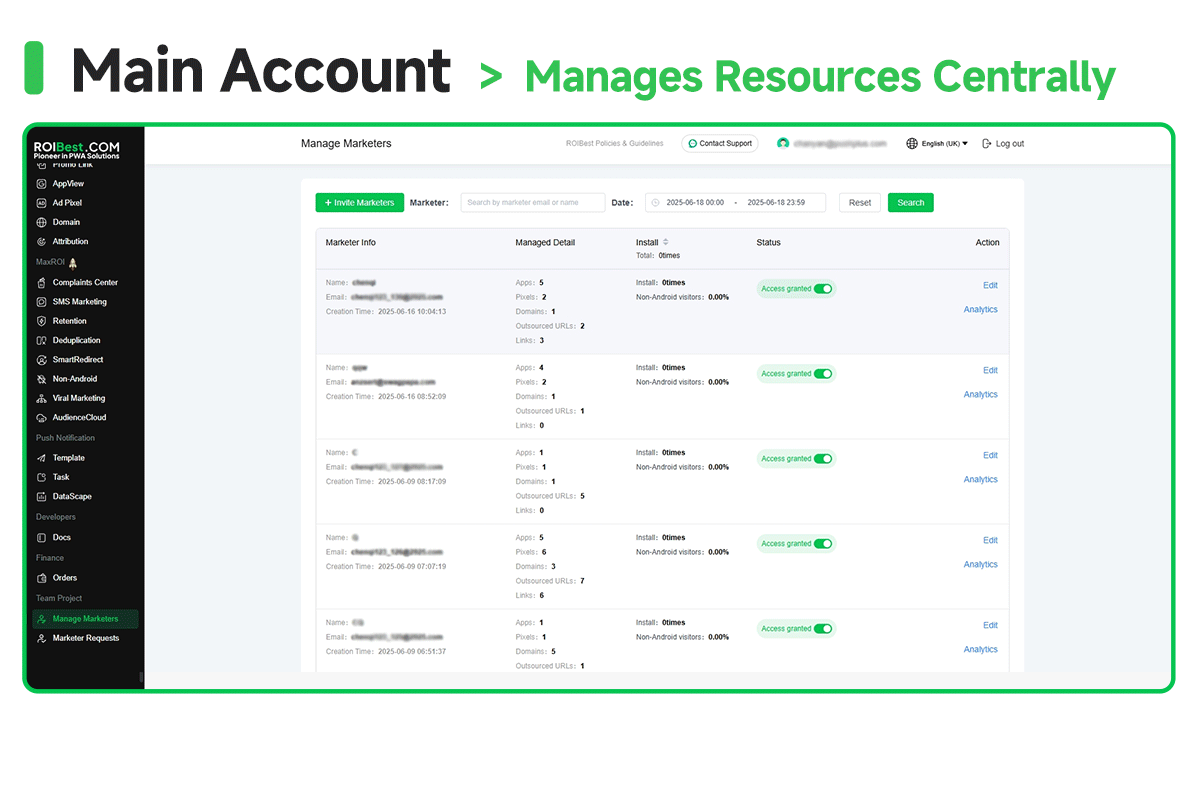Toggle access for marketer created 2025-06-16 08:52:09
The width and height of the screenshot is (1200, 789).
[823, 374]
